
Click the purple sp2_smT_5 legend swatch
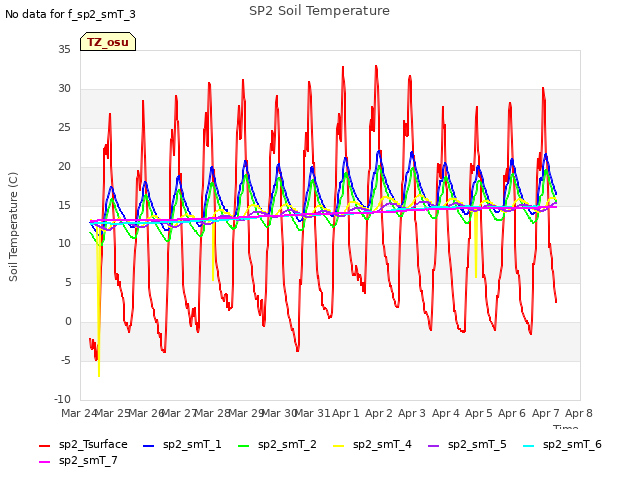tap(433, 446)
